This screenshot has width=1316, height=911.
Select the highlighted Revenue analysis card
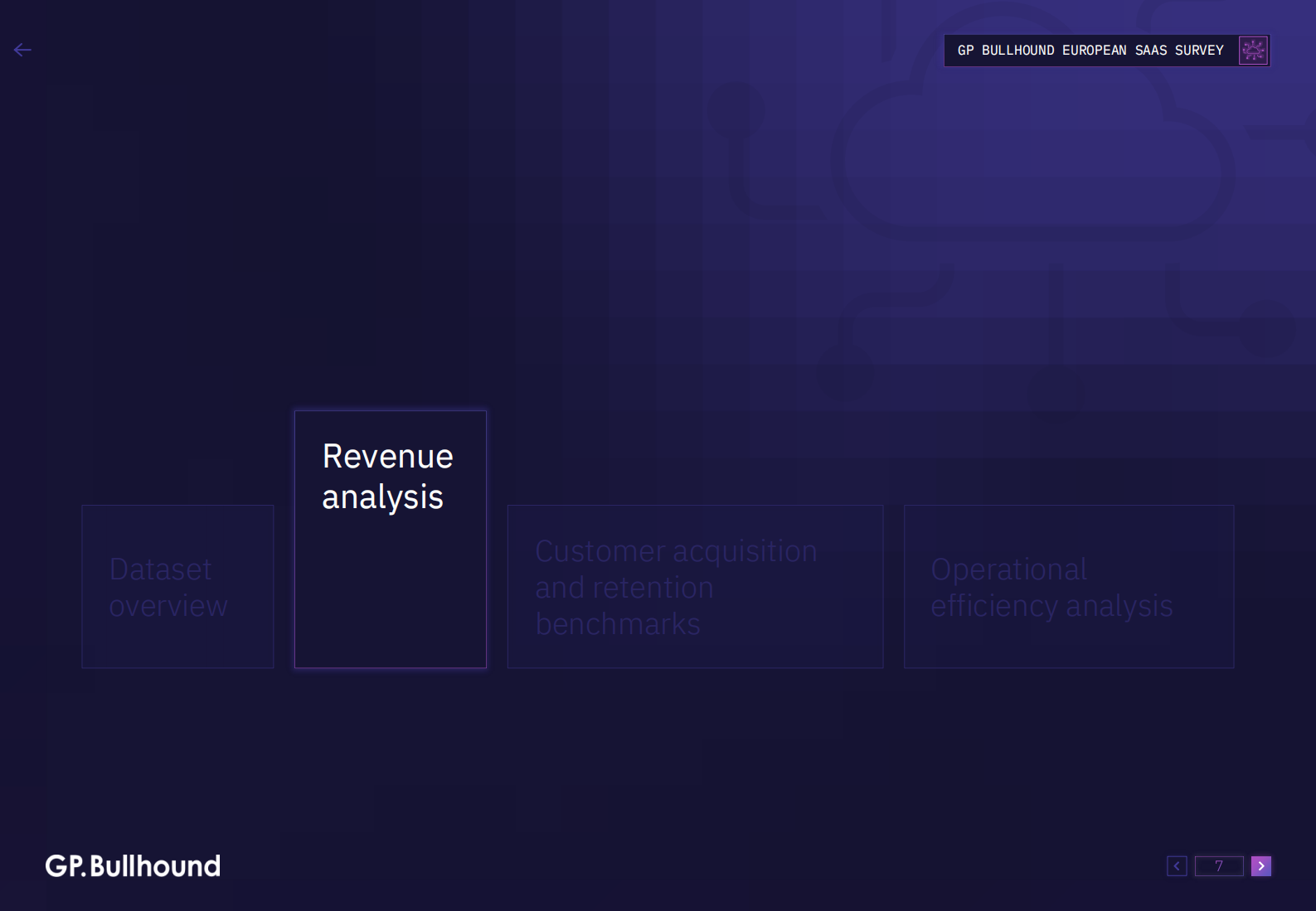coord(390,539)
